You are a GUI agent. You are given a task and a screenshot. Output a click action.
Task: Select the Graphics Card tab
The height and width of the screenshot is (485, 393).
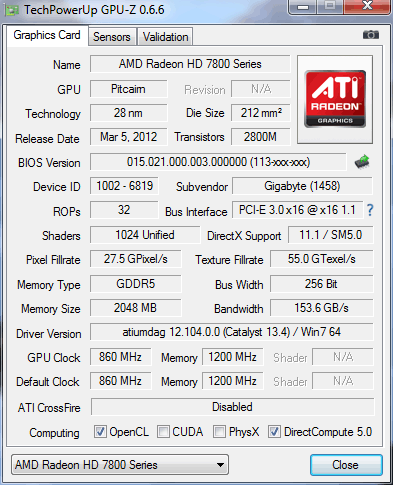(x=47, y=35)
